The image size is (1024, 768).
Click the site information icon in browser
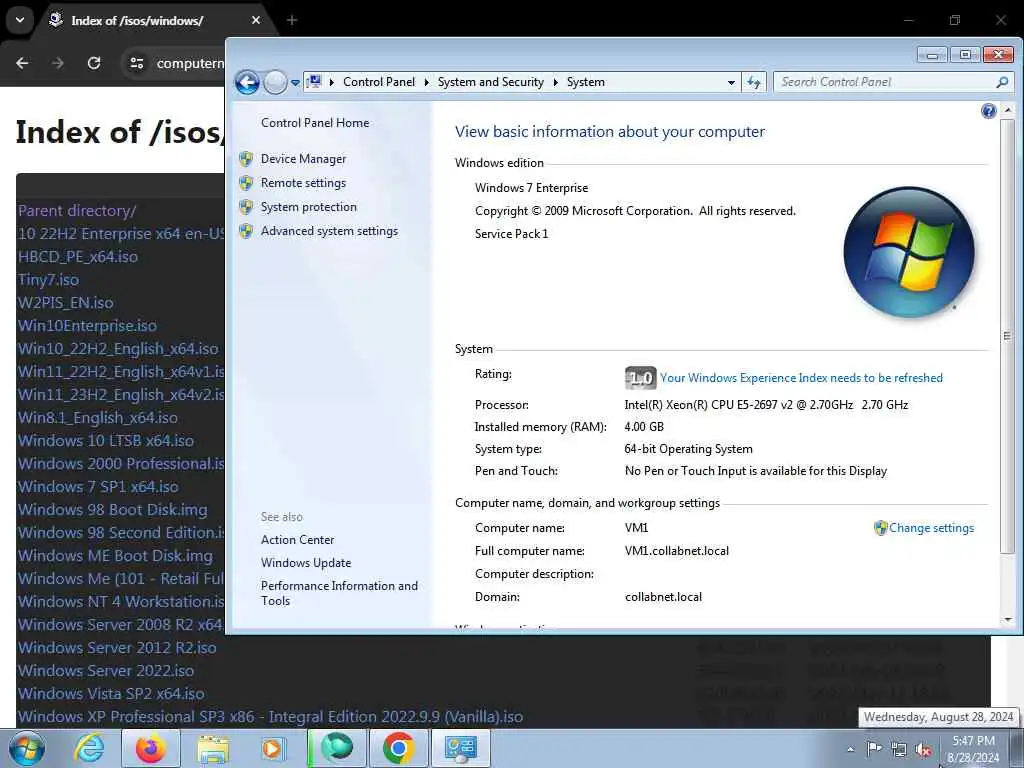point(136,63)
